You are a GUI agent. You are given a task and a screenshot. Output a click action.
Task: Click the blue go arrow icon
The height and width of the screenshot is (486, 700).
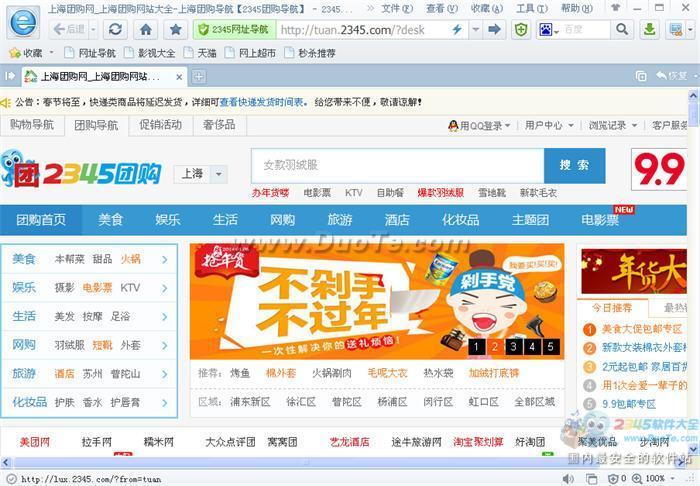click(x=494, y=29)
